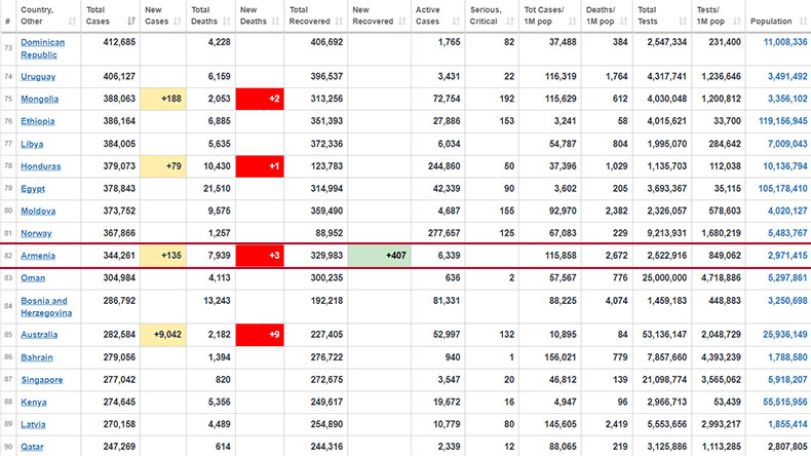Open the Honduras country link
Viewport: 811px width, 456px height.
40,166
